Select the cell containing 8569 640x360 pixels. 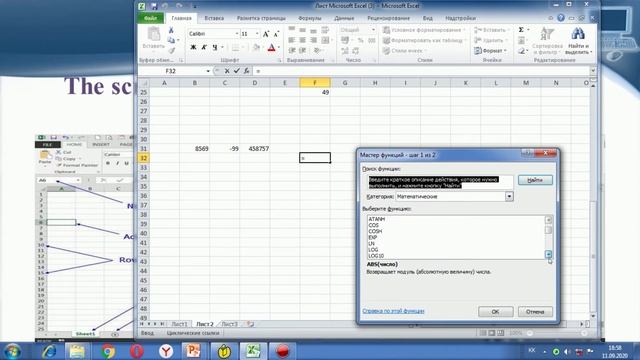195,149
